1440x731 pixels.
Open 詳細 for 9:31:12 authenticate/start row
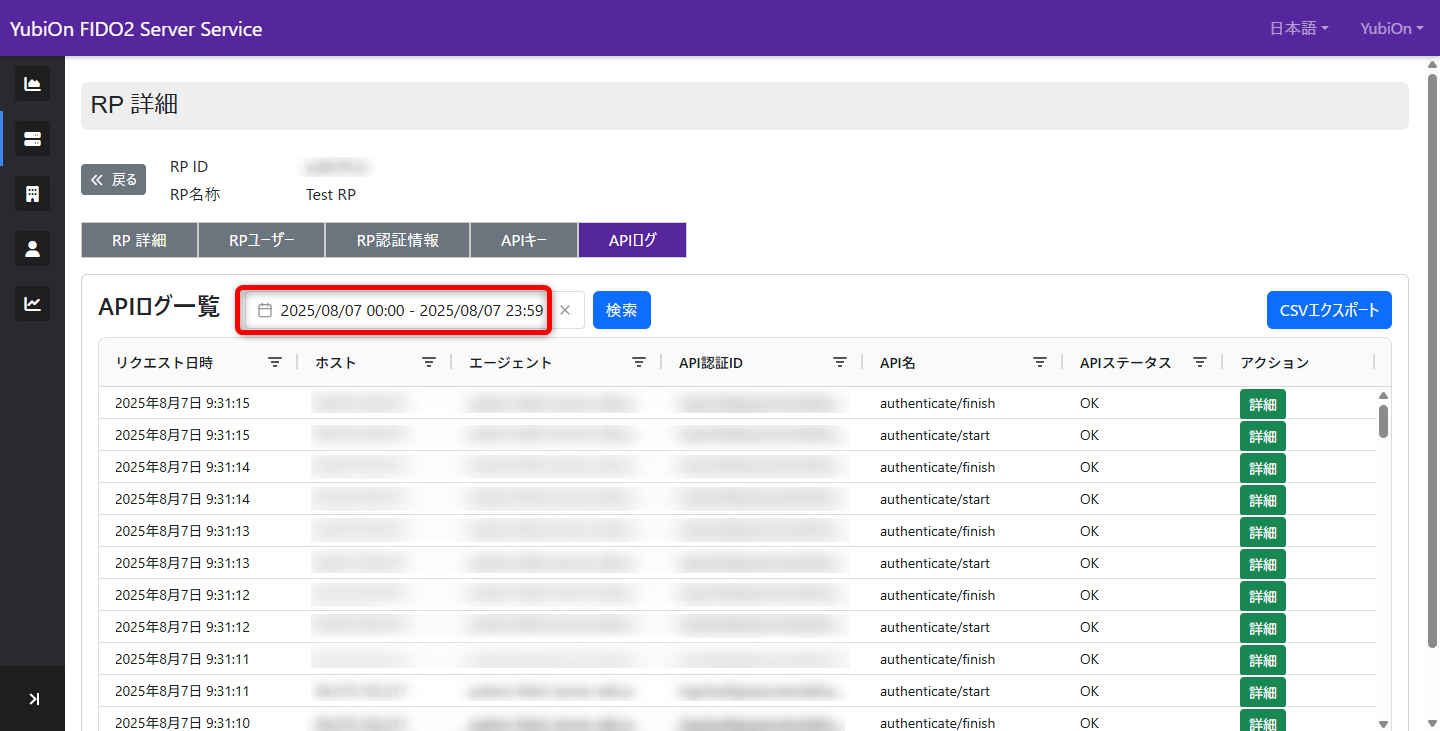(x=1263, y=628)
